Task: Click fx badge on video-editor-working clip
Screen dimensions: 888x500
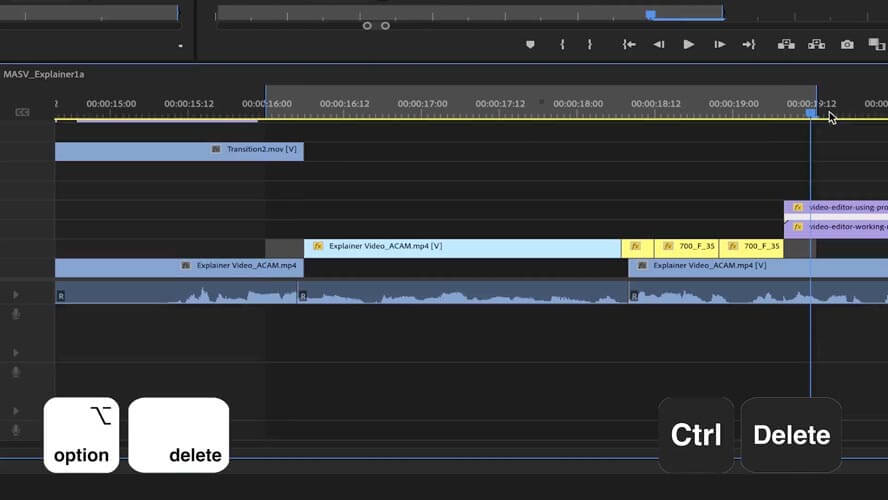Action: pos(797,227)
